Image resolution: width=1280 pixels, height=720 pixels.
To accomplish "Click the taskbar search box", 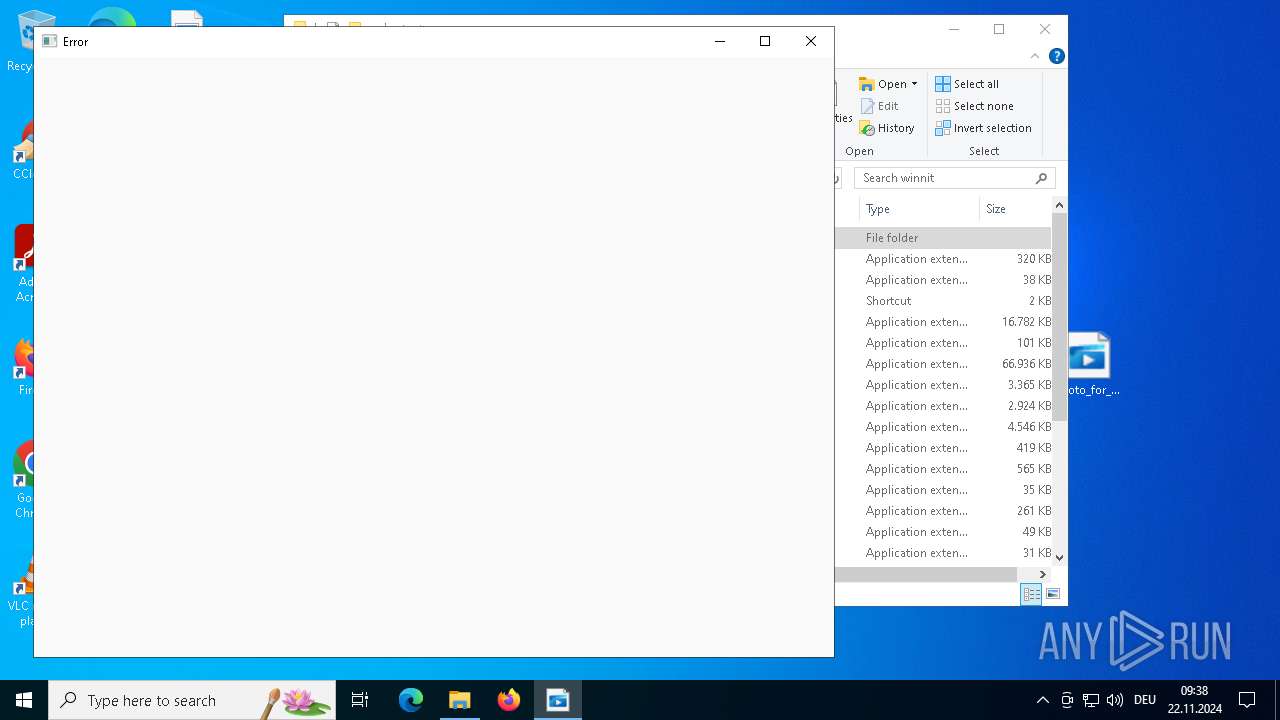I will [x=192, y=700].
